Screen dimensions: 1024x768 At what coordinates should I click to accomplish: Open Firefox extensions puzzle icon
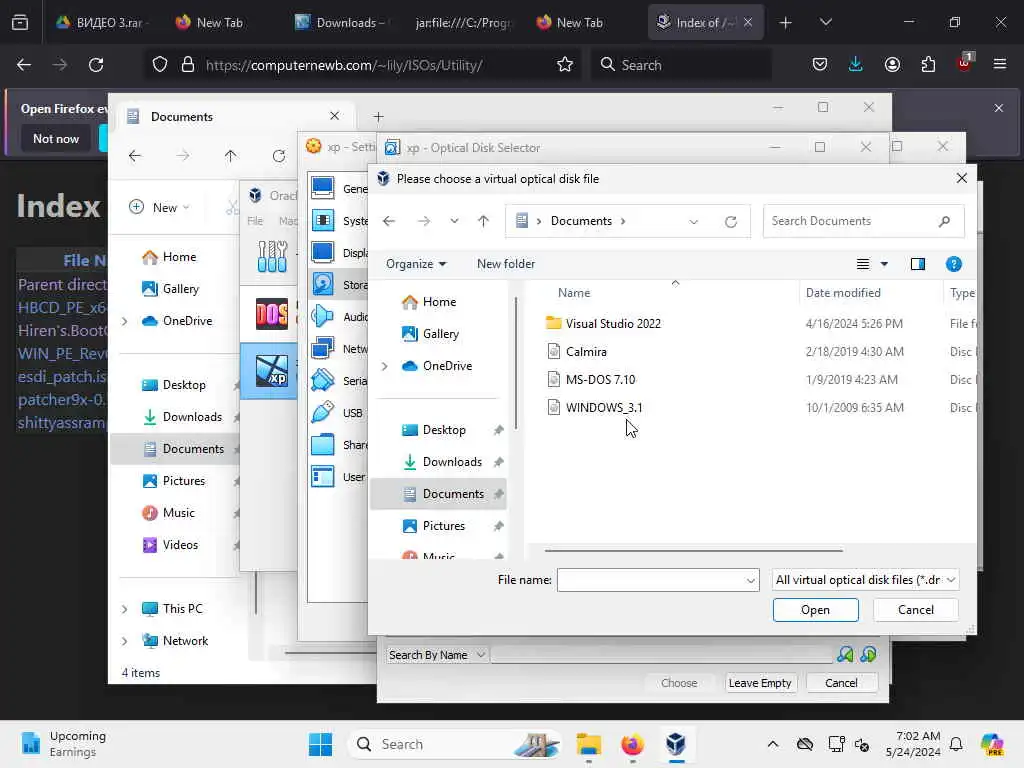click(928, 65)
